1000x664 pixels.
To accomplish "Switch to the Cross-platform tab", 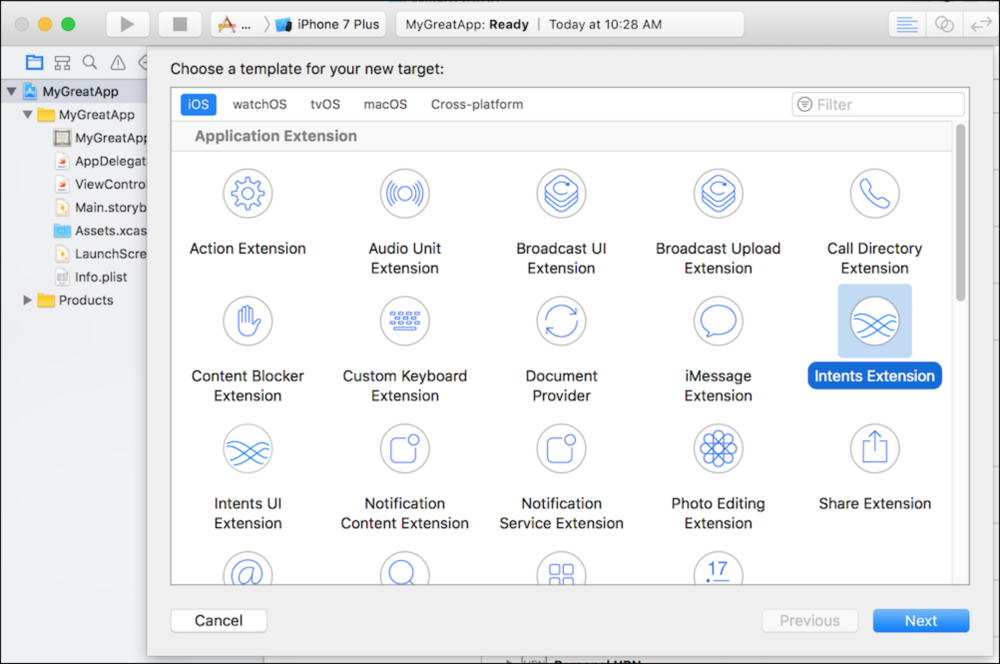I will [x=477, y=105].
